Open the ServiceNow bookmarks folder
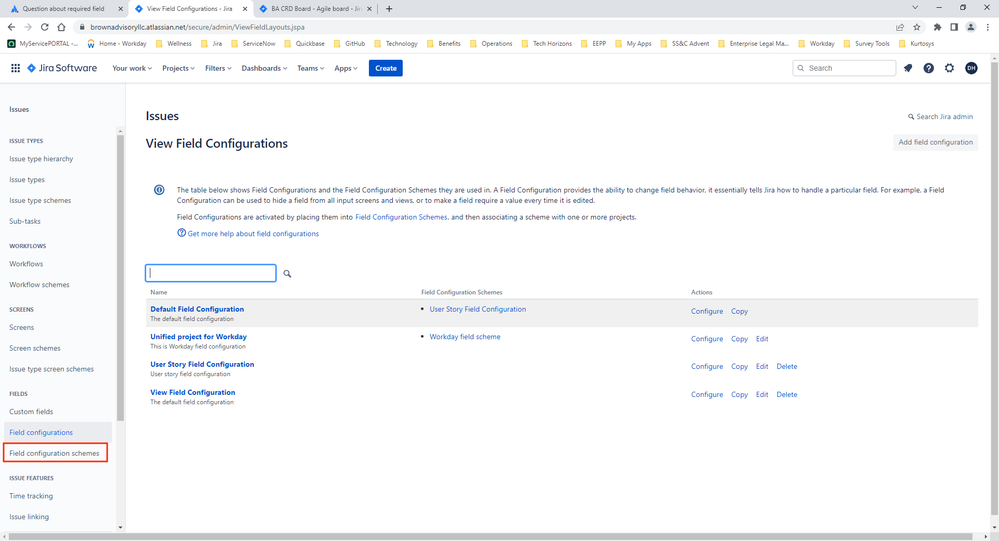 tap(253, 44)
